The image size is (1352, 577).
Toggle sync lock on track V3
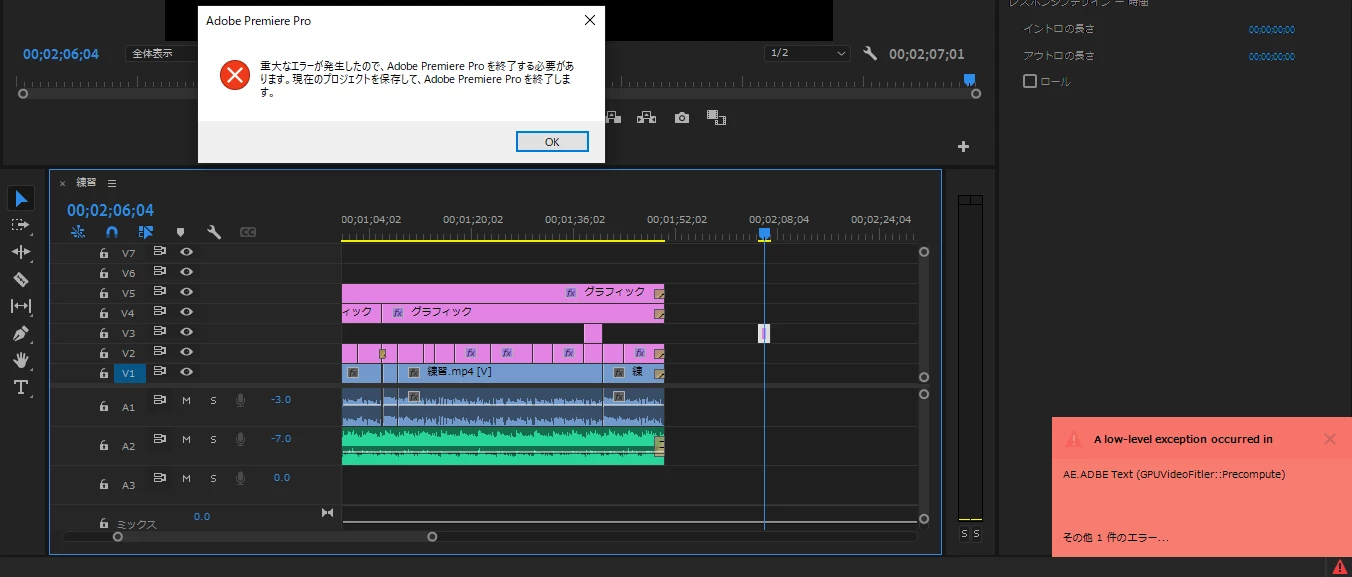click(x=159, y=332)
